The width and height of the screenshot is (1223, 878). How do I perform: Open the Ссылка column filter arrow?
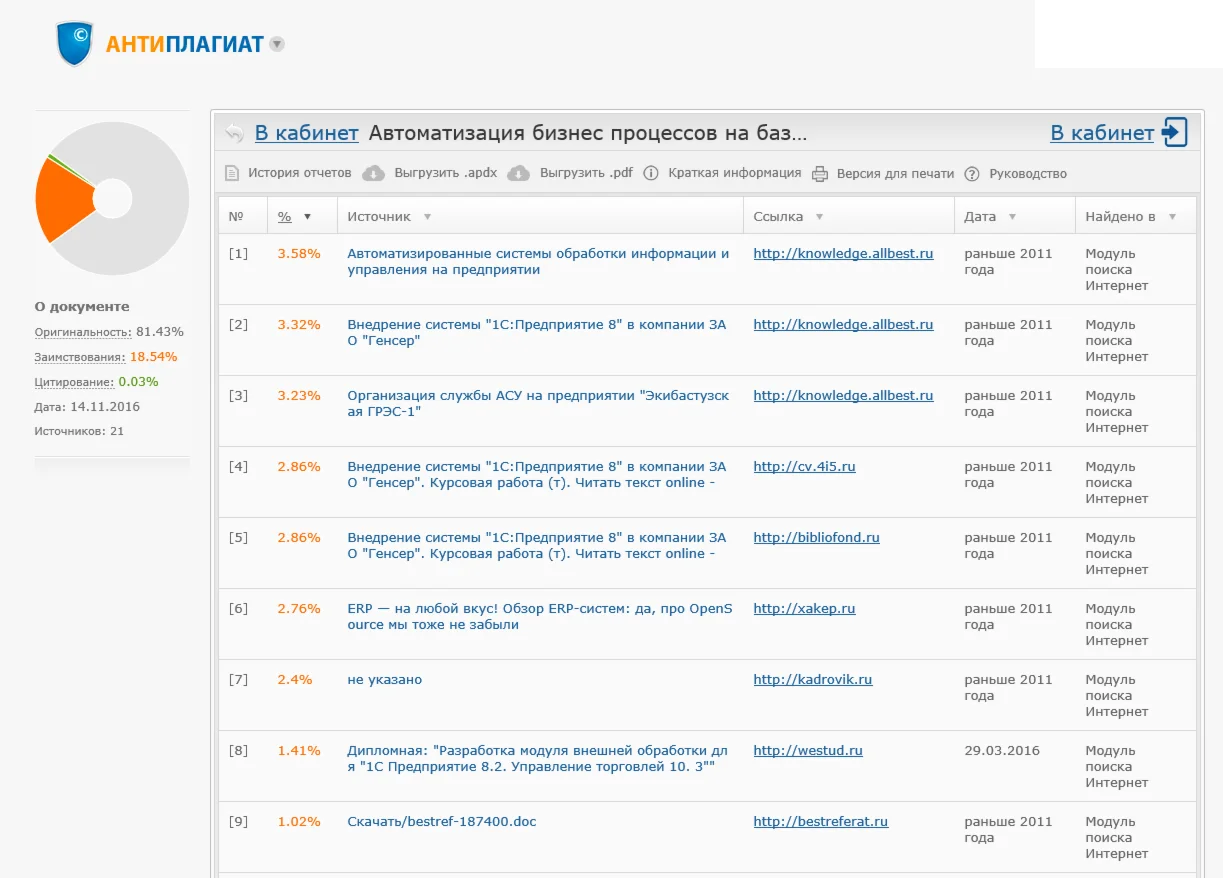tap(819, 217)
